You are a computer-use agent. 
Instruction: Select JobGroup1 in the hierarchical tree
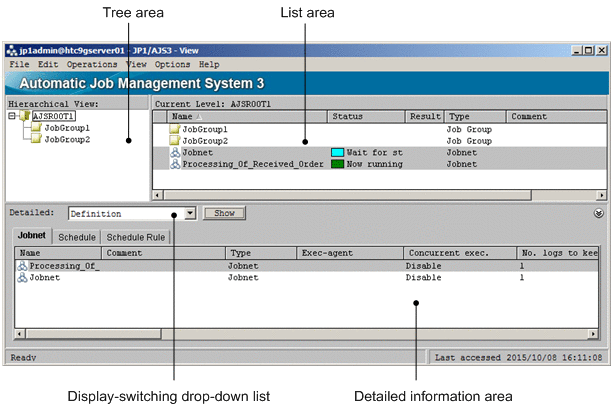click(x=67, y=128)
